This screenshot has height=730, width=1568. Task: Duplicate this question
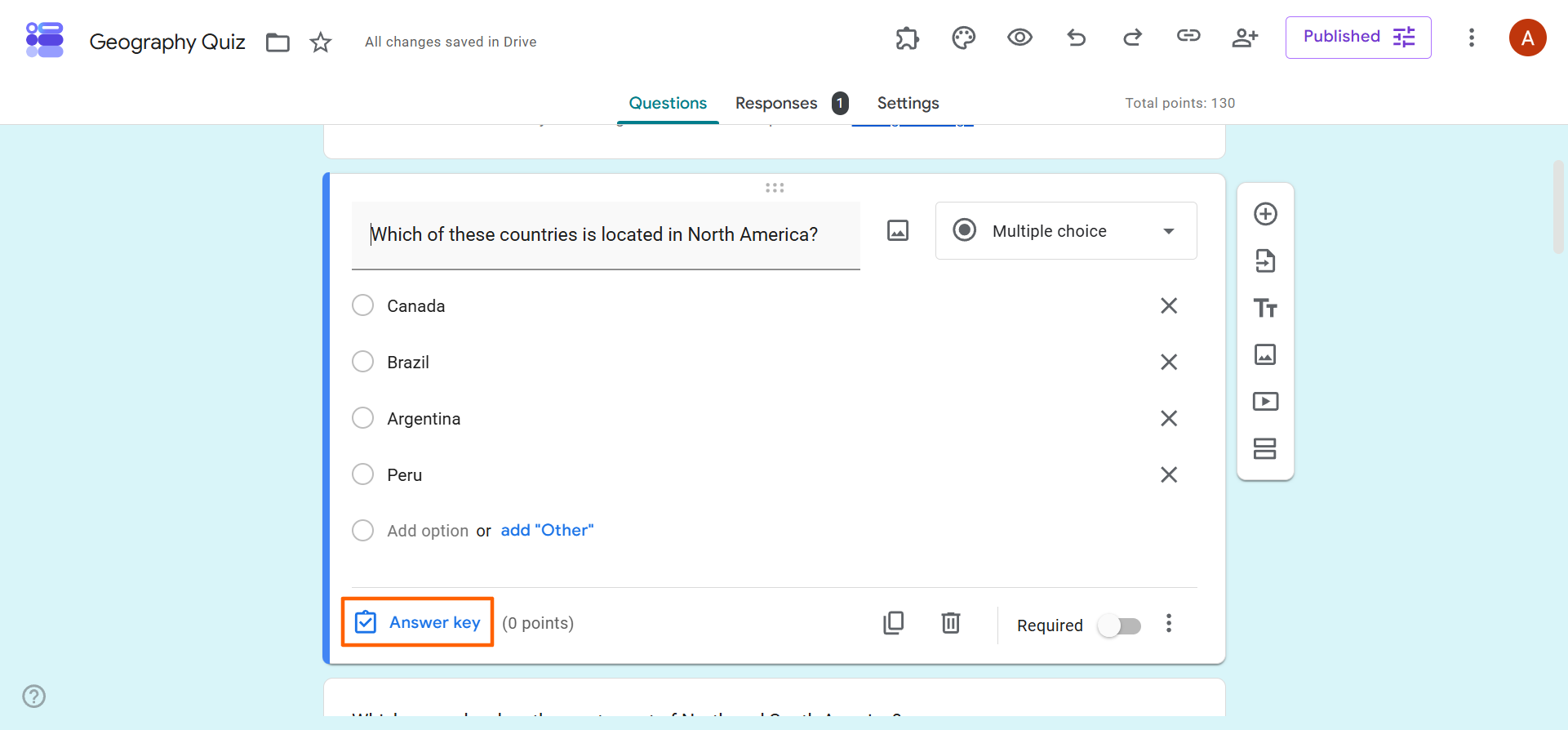(x=894, y=623)
